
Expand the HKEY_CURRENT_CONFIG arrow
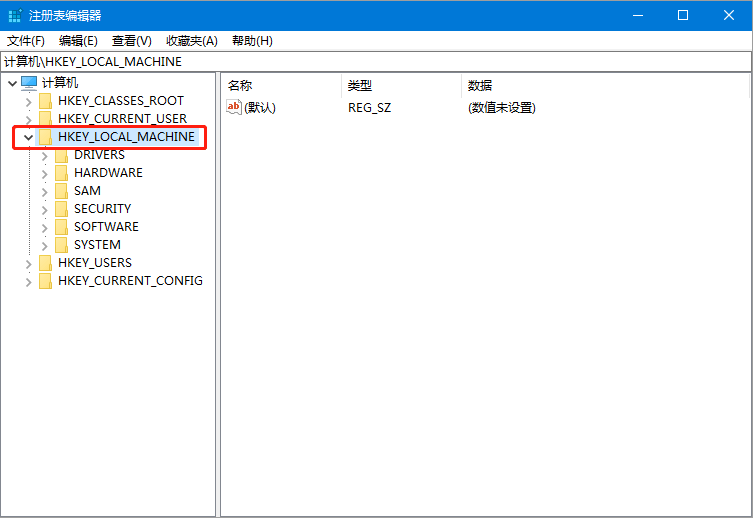[x=28, y=281]
